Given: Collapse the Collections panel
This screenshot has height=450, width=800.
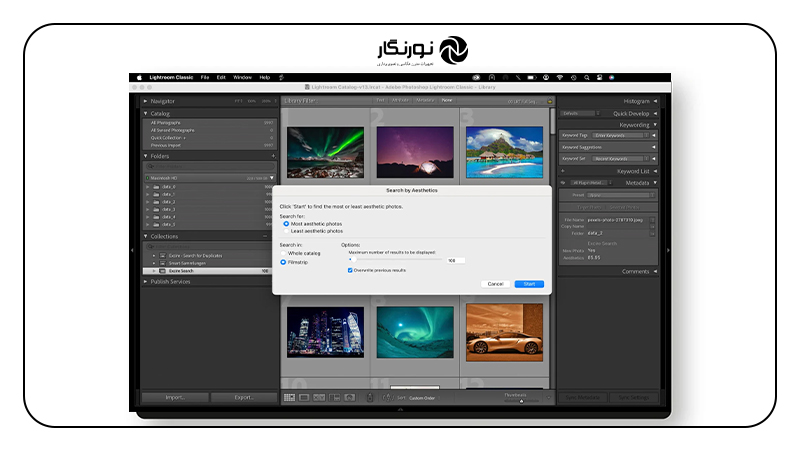Looking at the screenshot, I should [x=146, y=236].
